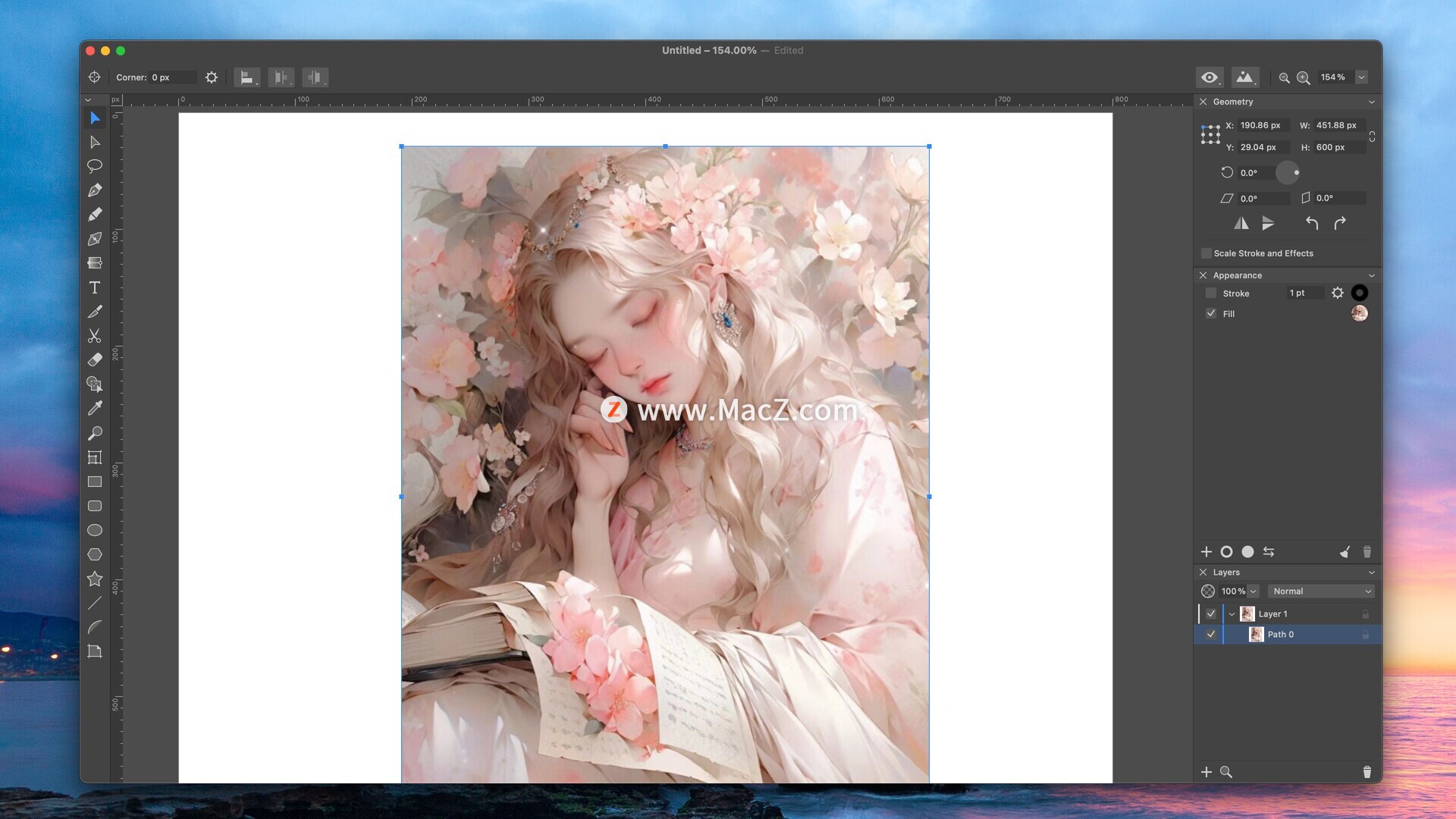
Task: Click the align left edges icon
Action: click(x=246, y=77)
